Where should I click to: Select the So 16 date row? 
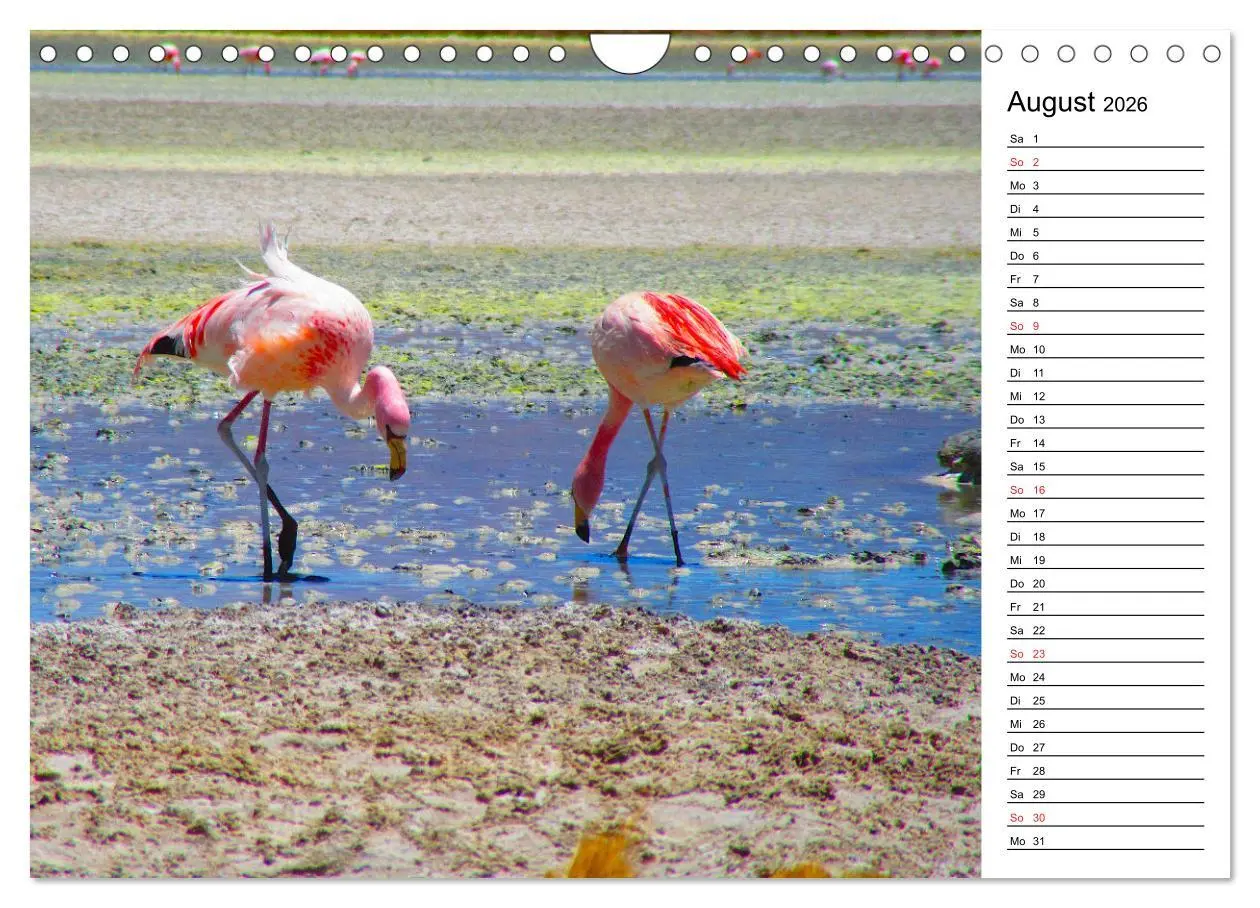tap(1105, 490)
